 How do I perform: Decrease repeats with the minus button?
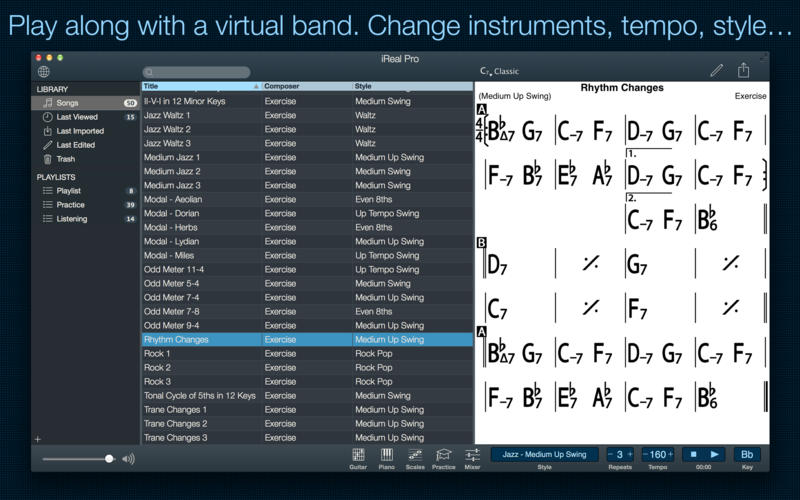tap(610, 455)
